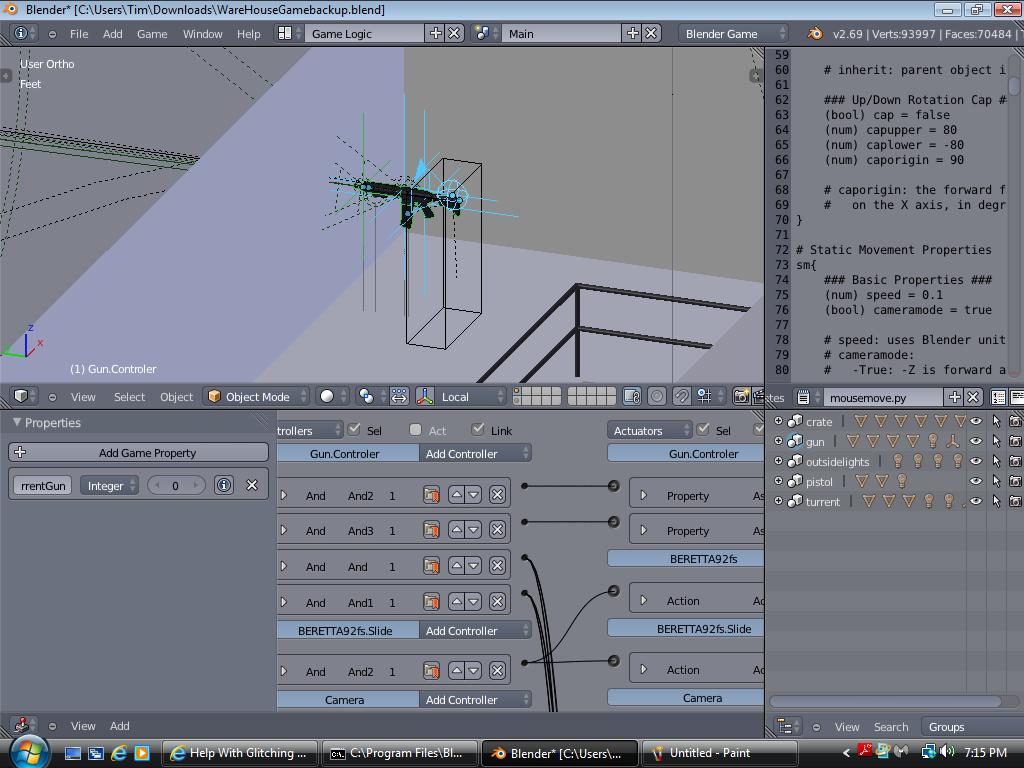Open the Local orientation dropdown
This screenshot has height=768, width=1024.
470,396
